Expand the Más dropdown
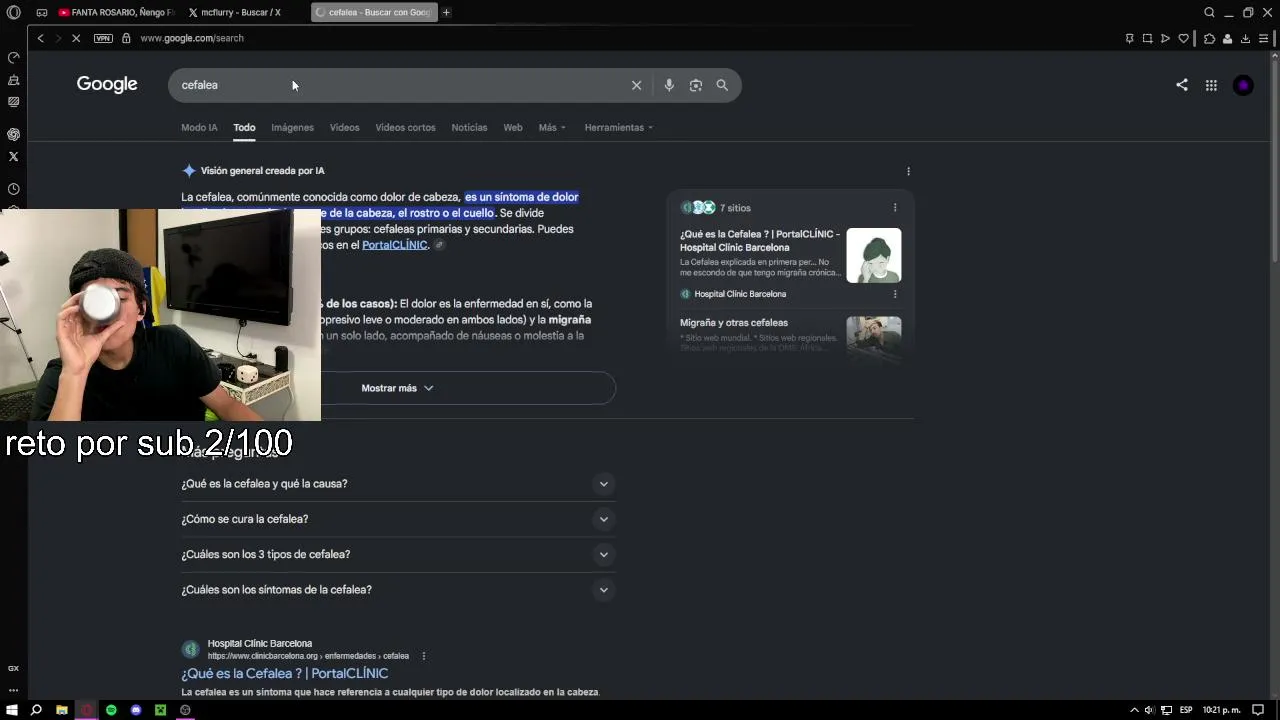Viewport: 1280px width, 720px height. [552, 127]
